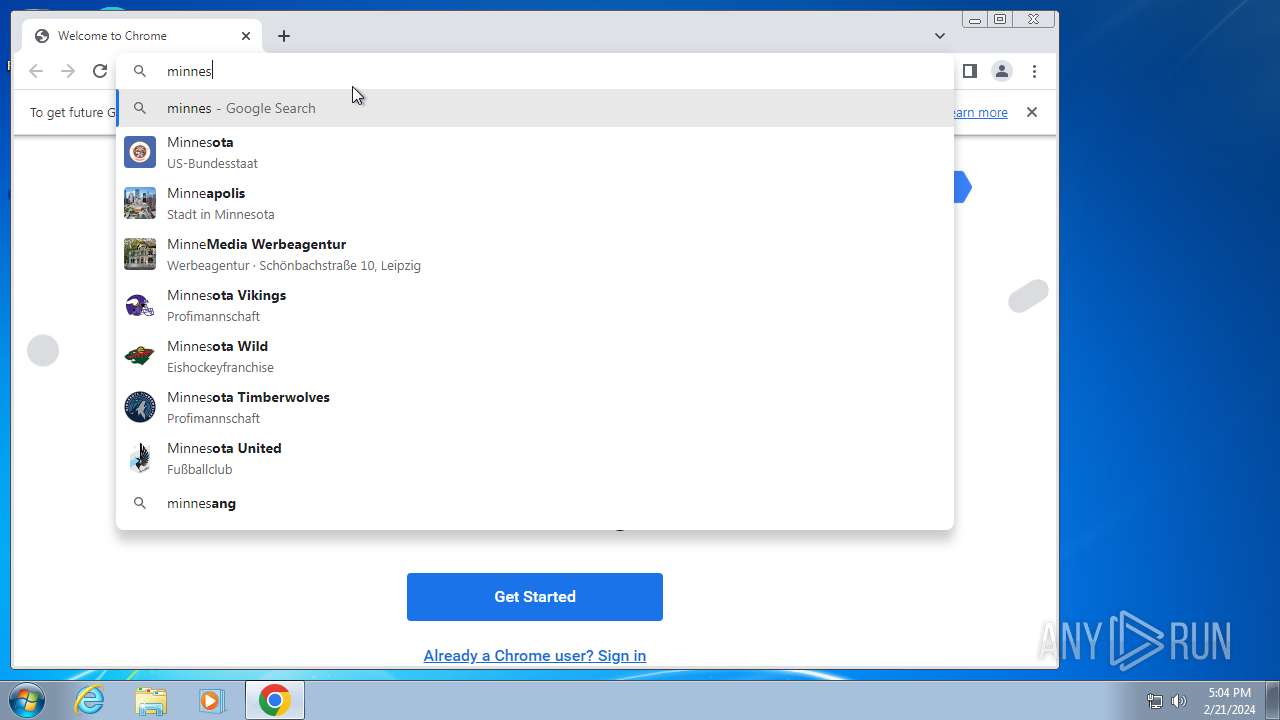Click the Minnesota United logo
The width and height of the screenshot is (1280, 720).
click(x=140, y=458)
